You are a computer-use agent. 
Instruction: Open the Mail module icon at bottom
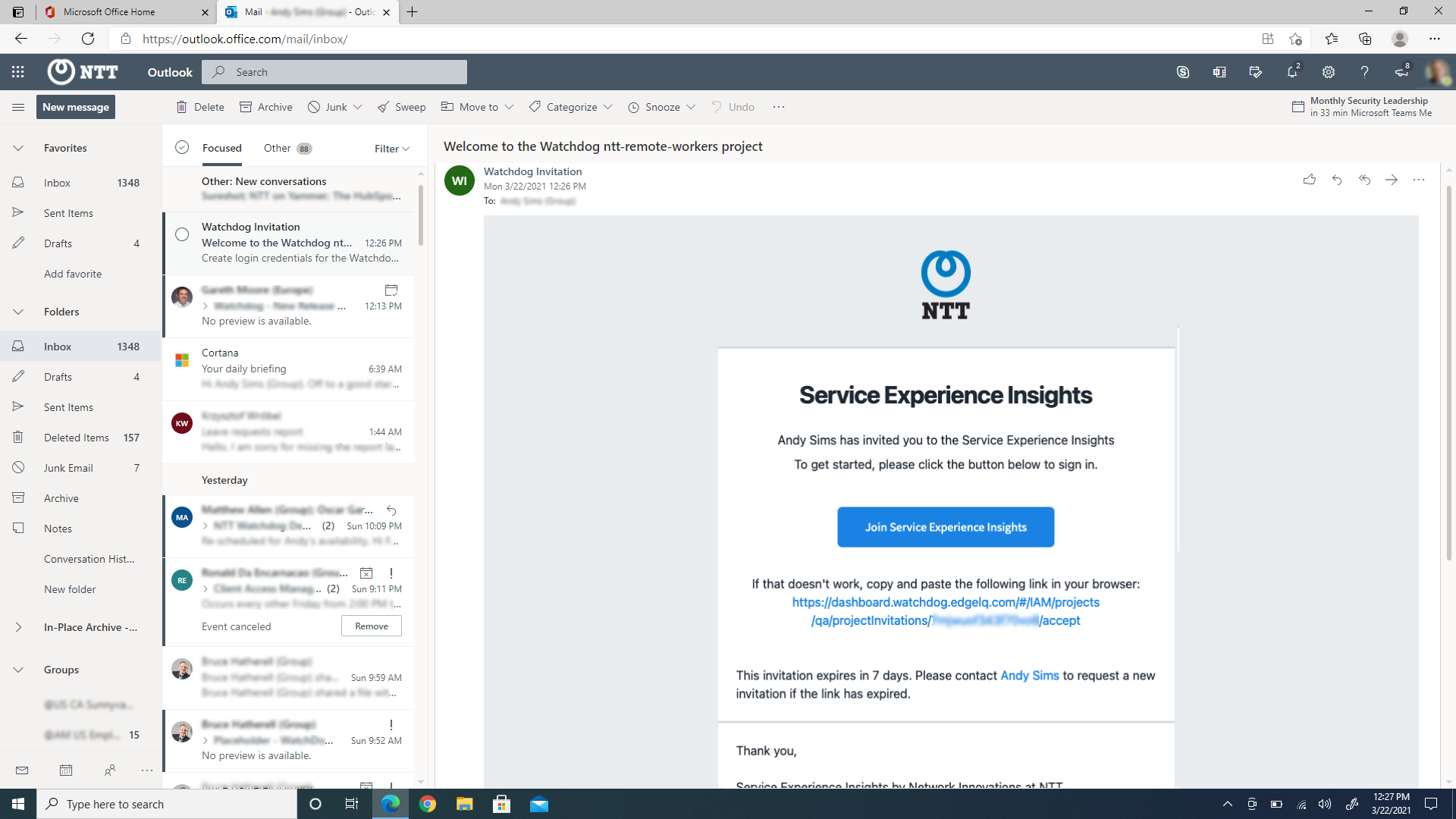[22, 770]
